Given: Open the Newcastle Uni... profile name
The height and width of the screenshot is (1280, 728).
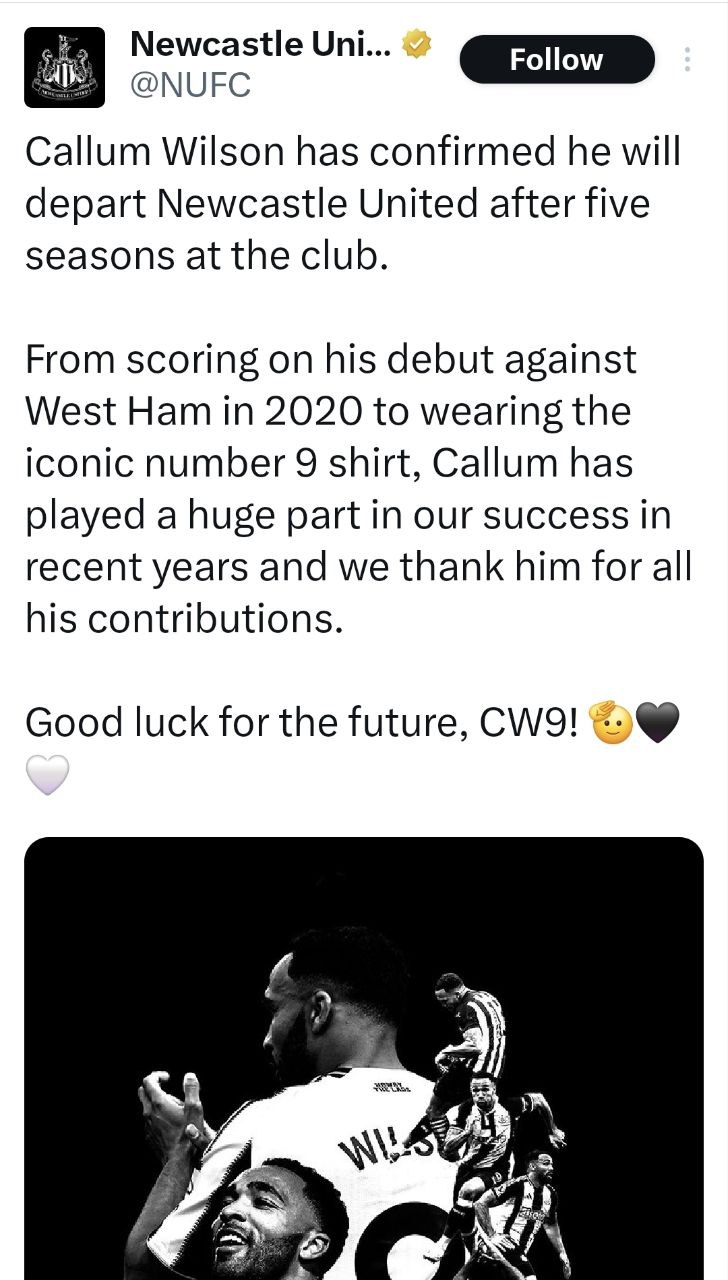Looking at the screenshot, I should click(x=262, y=44).
